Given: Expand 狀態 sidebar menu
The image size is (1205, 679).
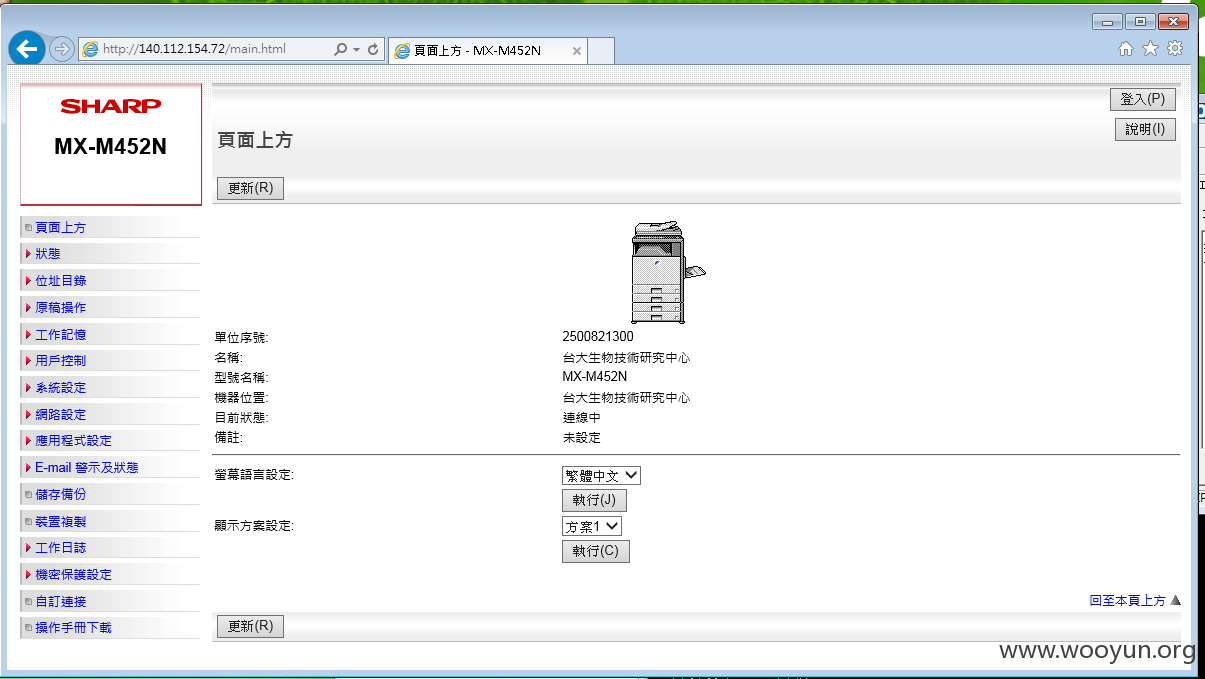Looking at the screenshot, I should coord(48,254).
